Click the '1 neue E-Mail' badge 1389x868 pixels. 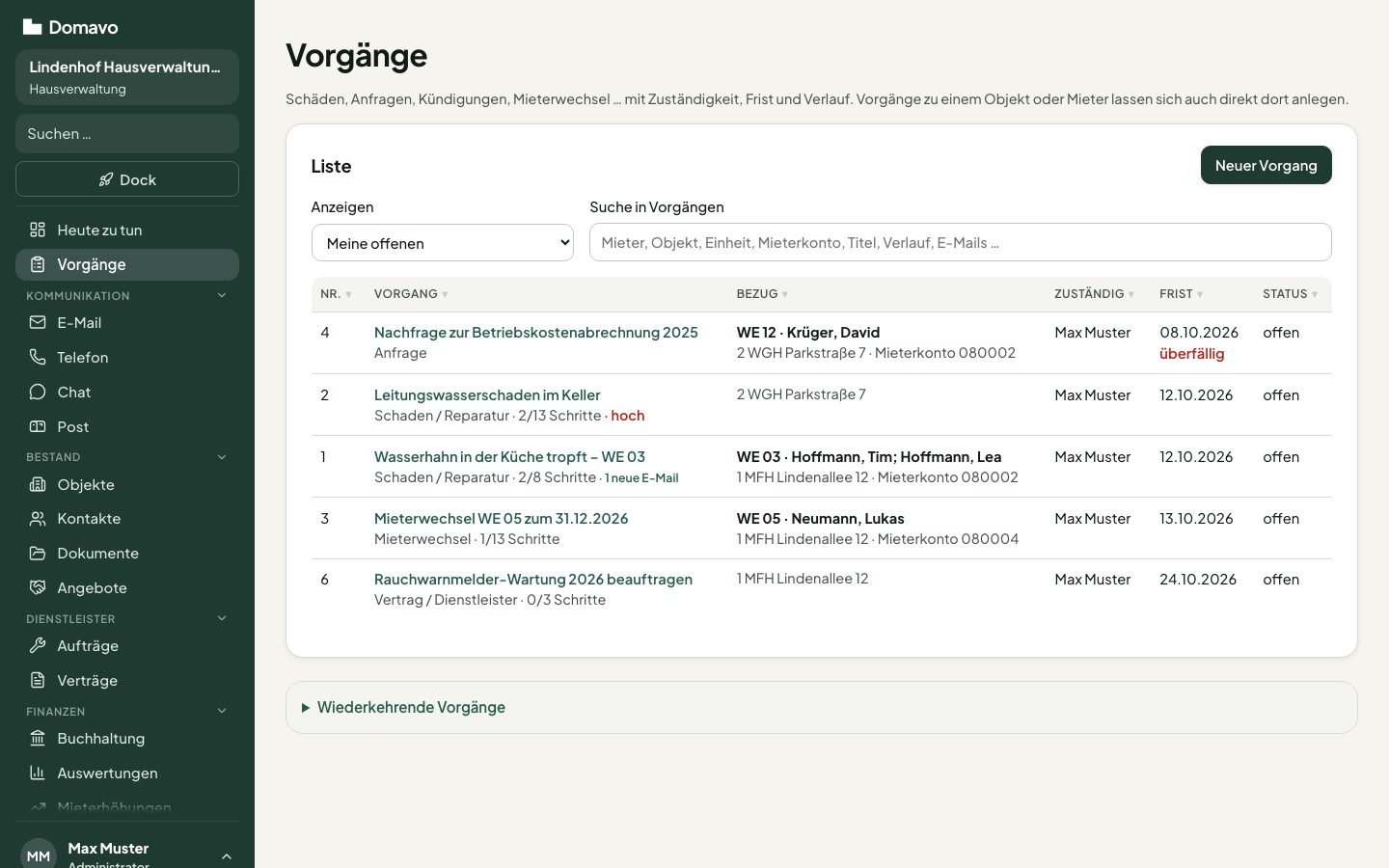(x=641, y=478)
